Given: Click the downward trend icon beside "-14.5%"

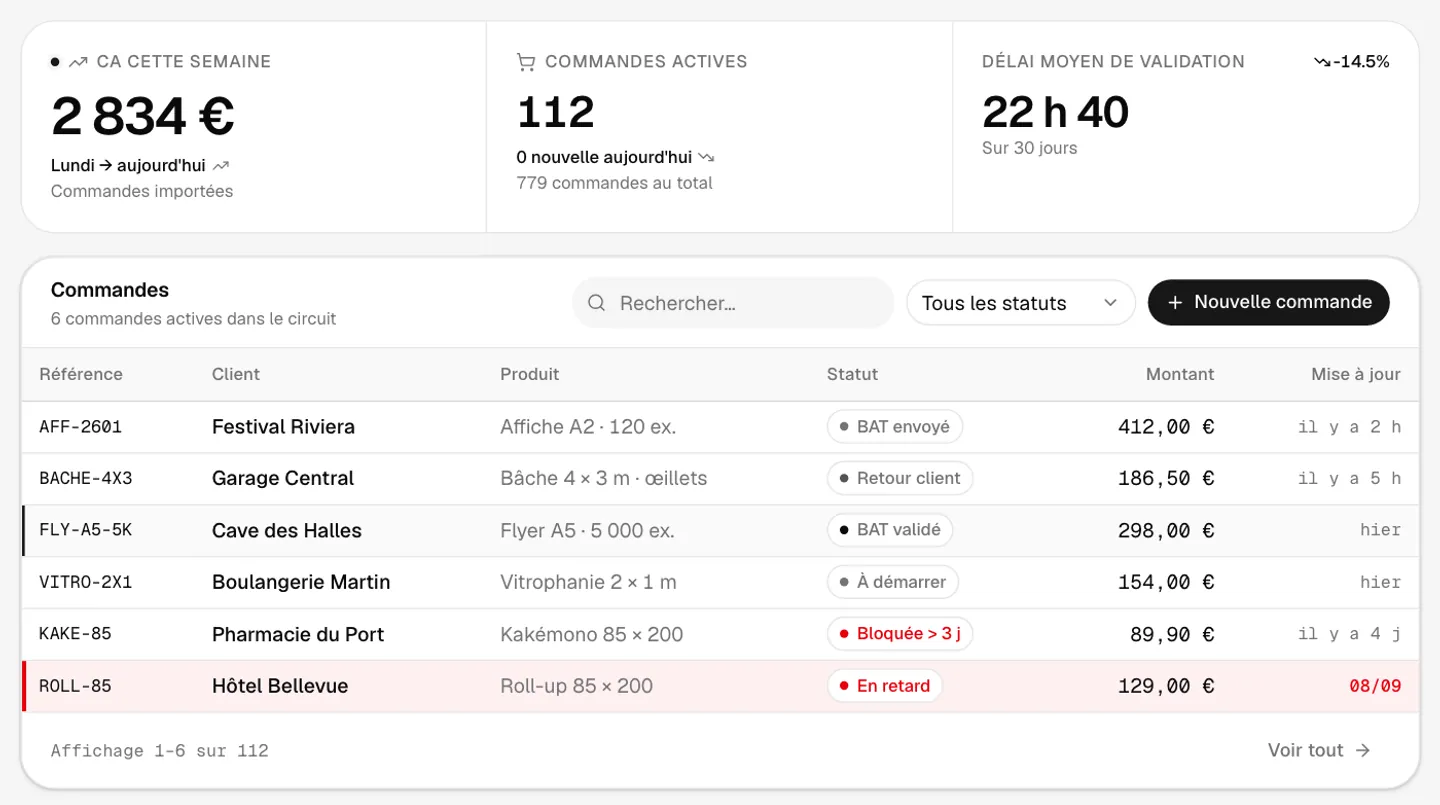Looking at the screenshot, I should click(1323, 62).
